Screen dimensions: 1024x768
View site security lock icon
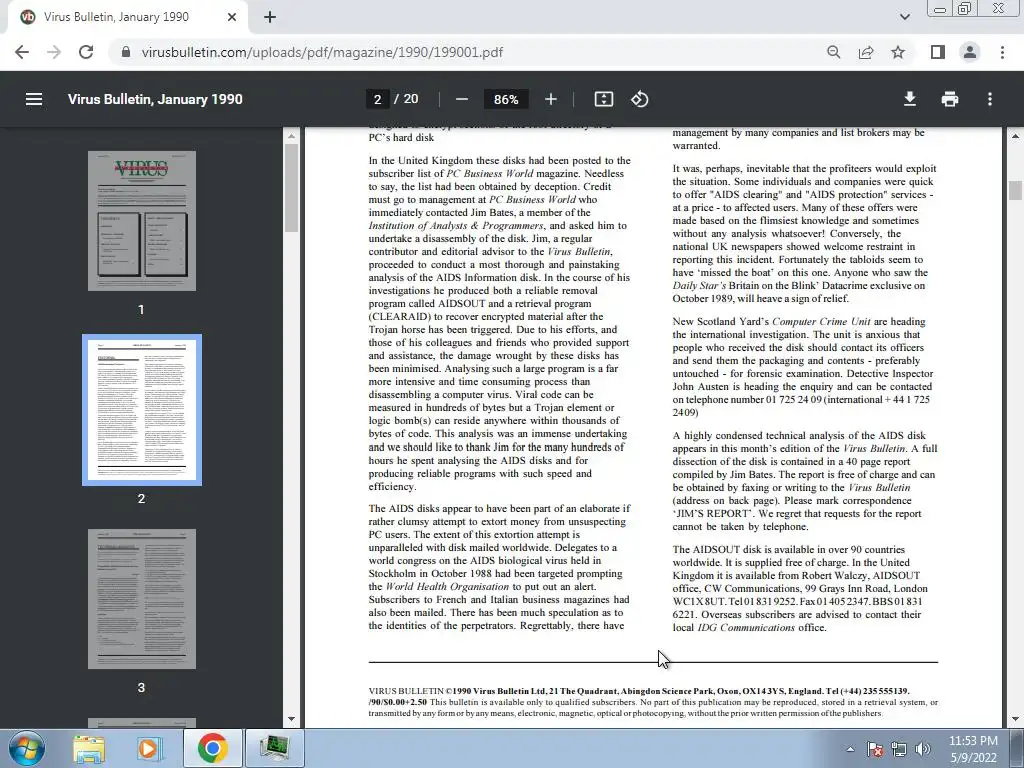coord(126,52)
